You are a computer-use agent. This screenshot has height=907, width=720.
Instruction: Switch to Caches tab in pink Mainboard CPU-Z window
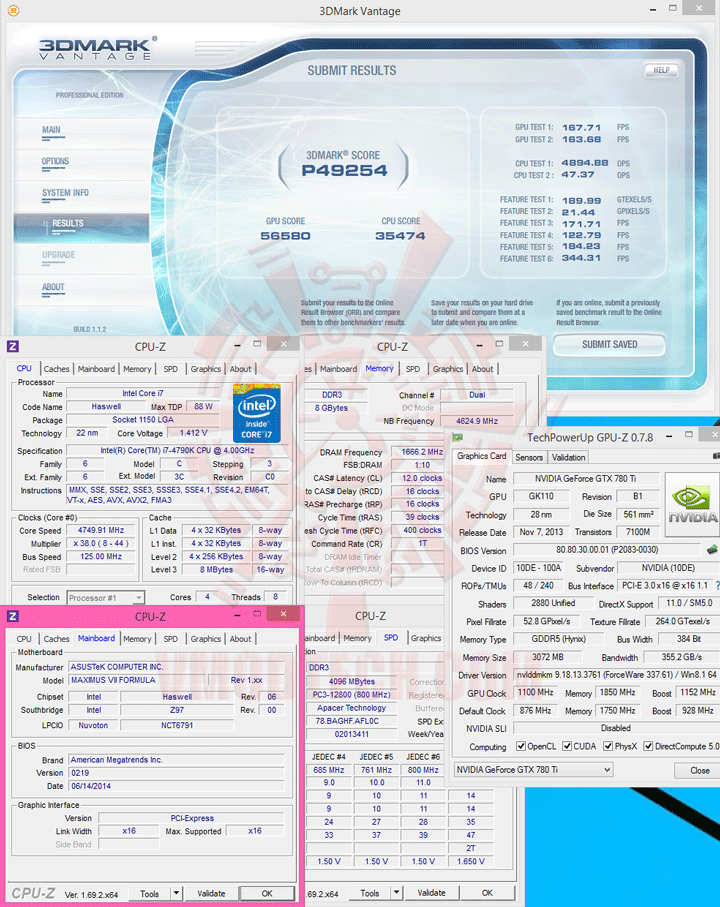tap(56, 639)
